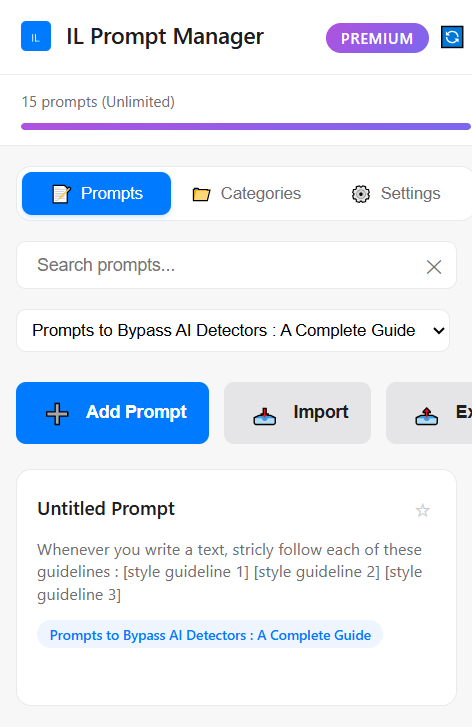Expand dropdown using the chevron arrow
472x727 pixels.
pos(438,331)
